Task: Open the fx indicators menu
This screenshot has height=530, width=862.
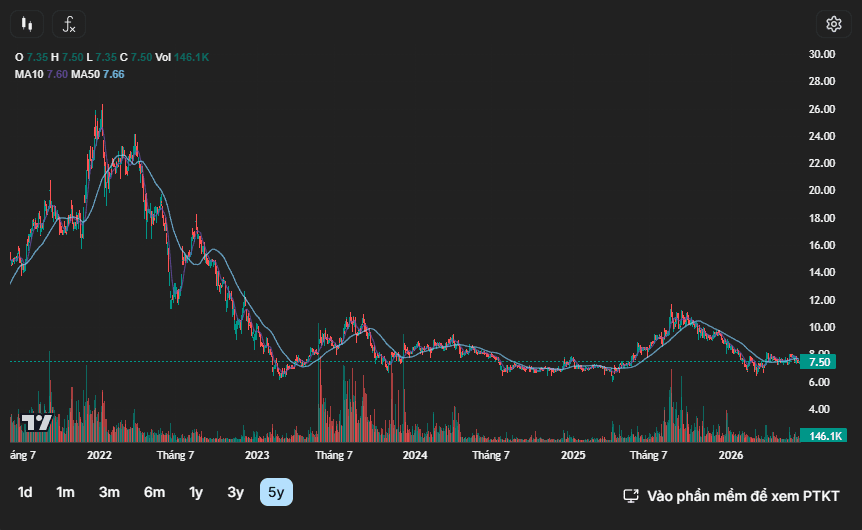Action: tap(69, 24)
